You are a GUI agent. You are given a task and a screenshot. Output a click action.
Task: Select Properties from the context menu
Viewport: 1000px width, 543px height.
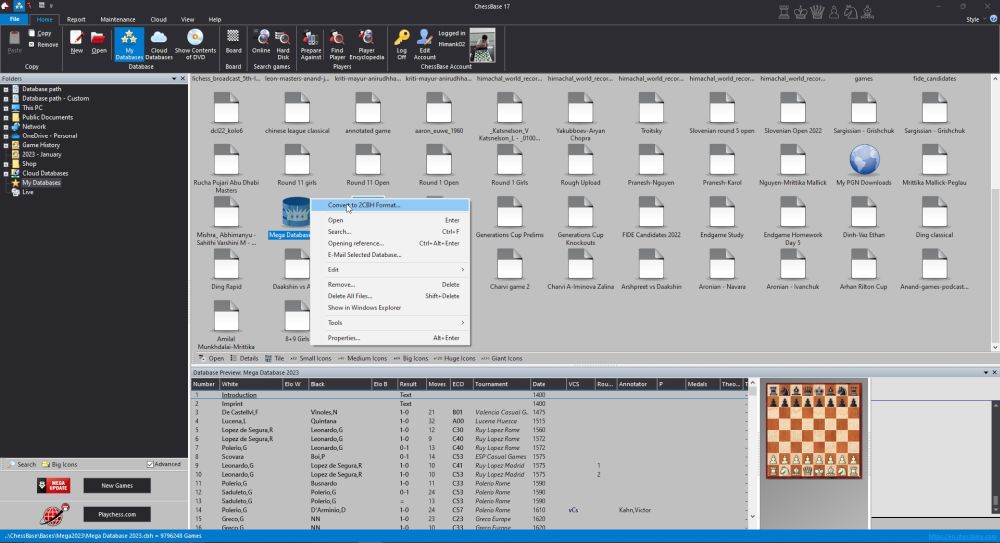point(343,338)
